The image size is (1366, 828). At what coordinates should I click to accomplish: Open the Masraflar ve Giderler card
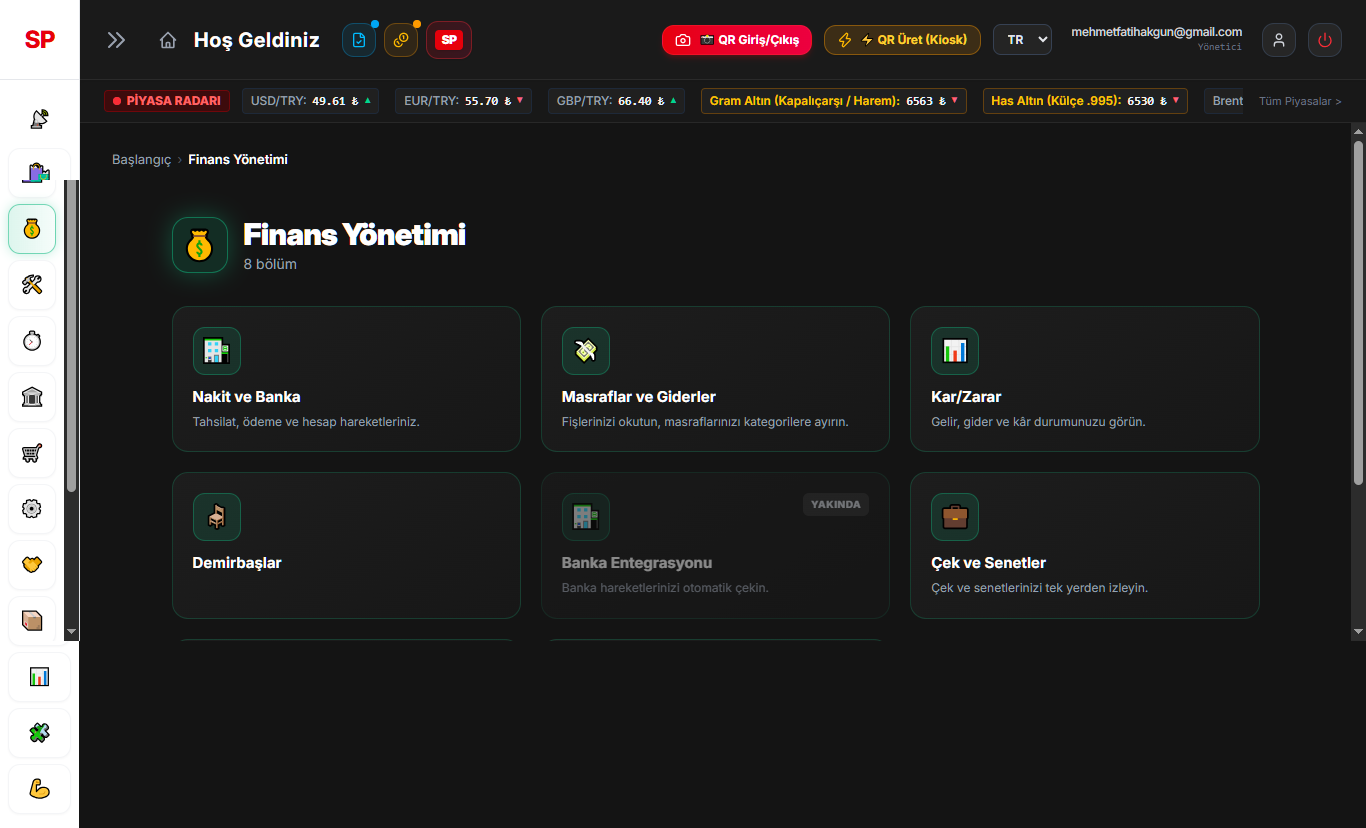point(715,379)
